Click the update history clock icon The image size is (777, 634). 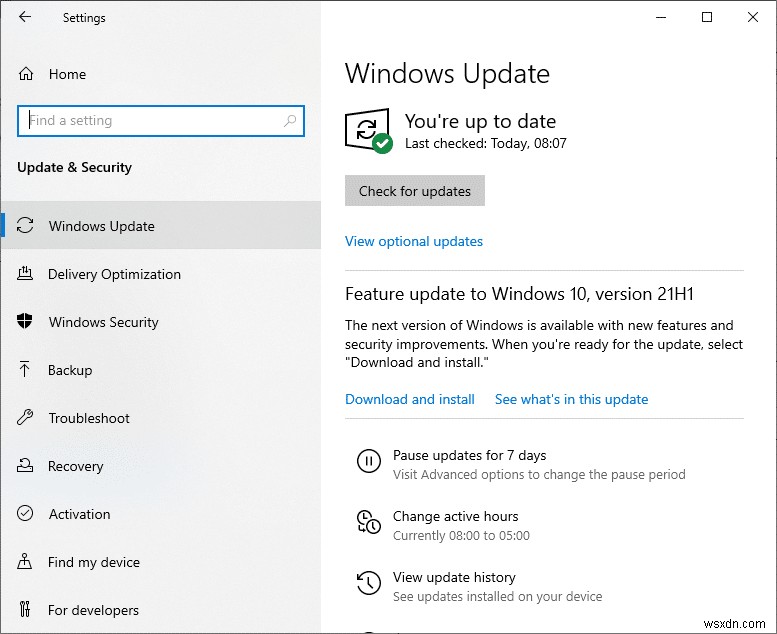tap(368, 583)
